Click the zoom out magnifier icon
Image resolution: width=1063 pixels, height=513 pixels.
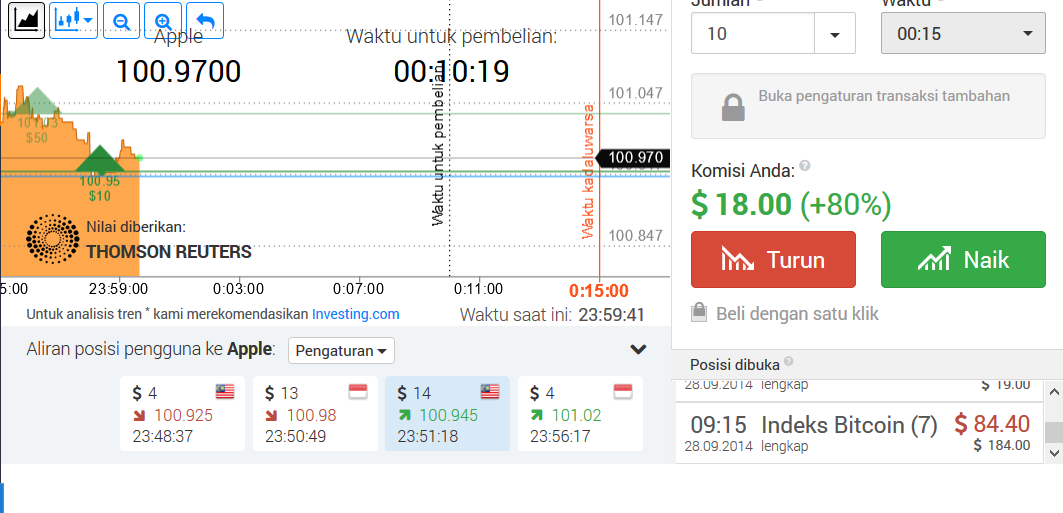[x=122, y=20]
